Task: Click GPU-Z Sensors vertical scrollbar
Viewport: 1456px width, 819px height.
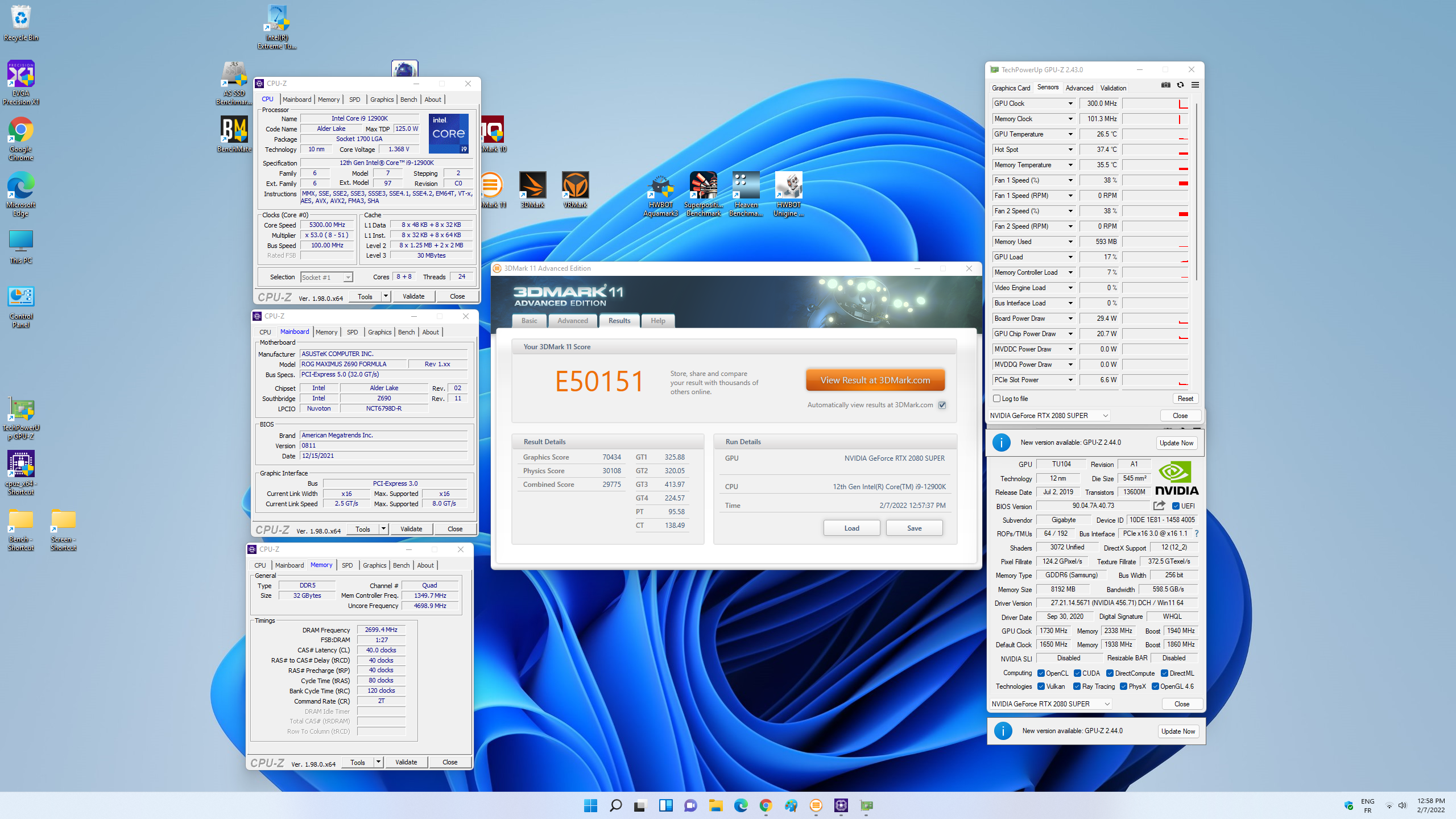Action: (x=1196, y=192)
